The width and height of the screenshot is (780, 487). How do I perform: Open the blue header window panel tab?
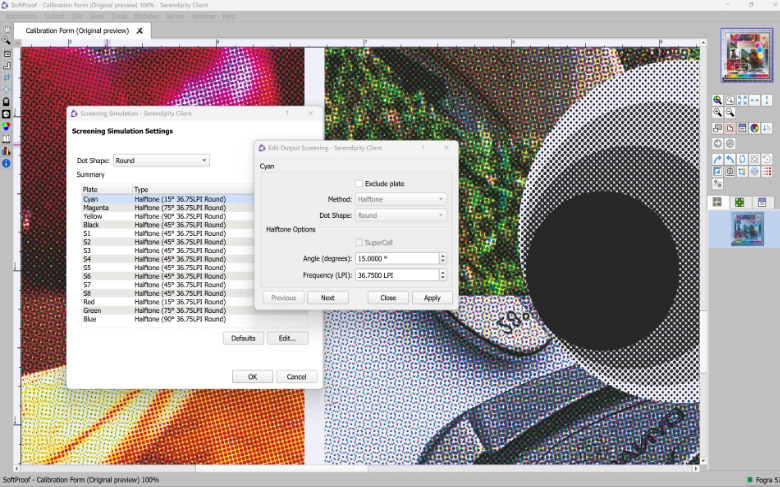click(762, 202)
